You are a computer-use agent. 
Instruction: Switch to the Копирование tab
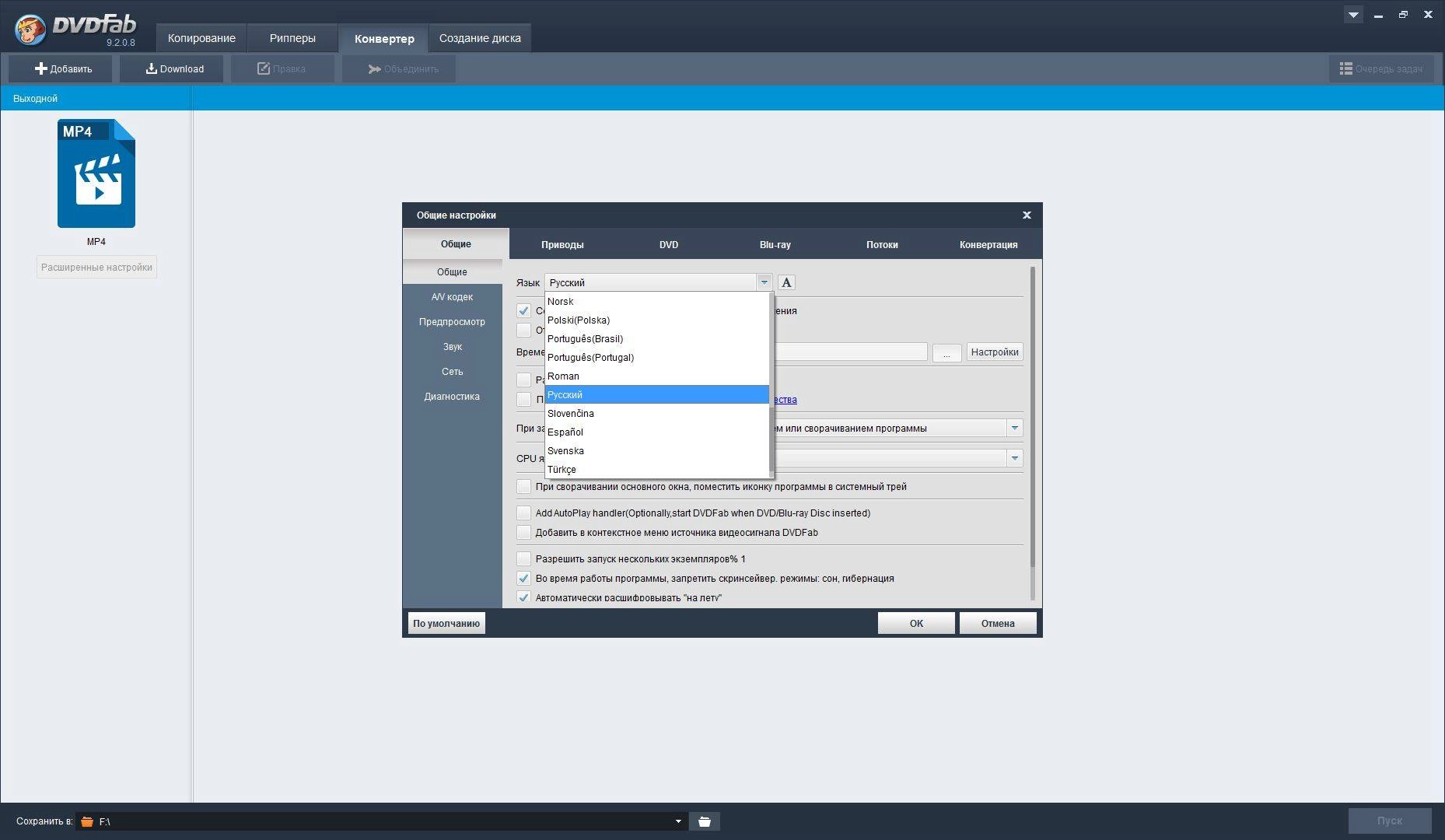[x=201, y=38]
